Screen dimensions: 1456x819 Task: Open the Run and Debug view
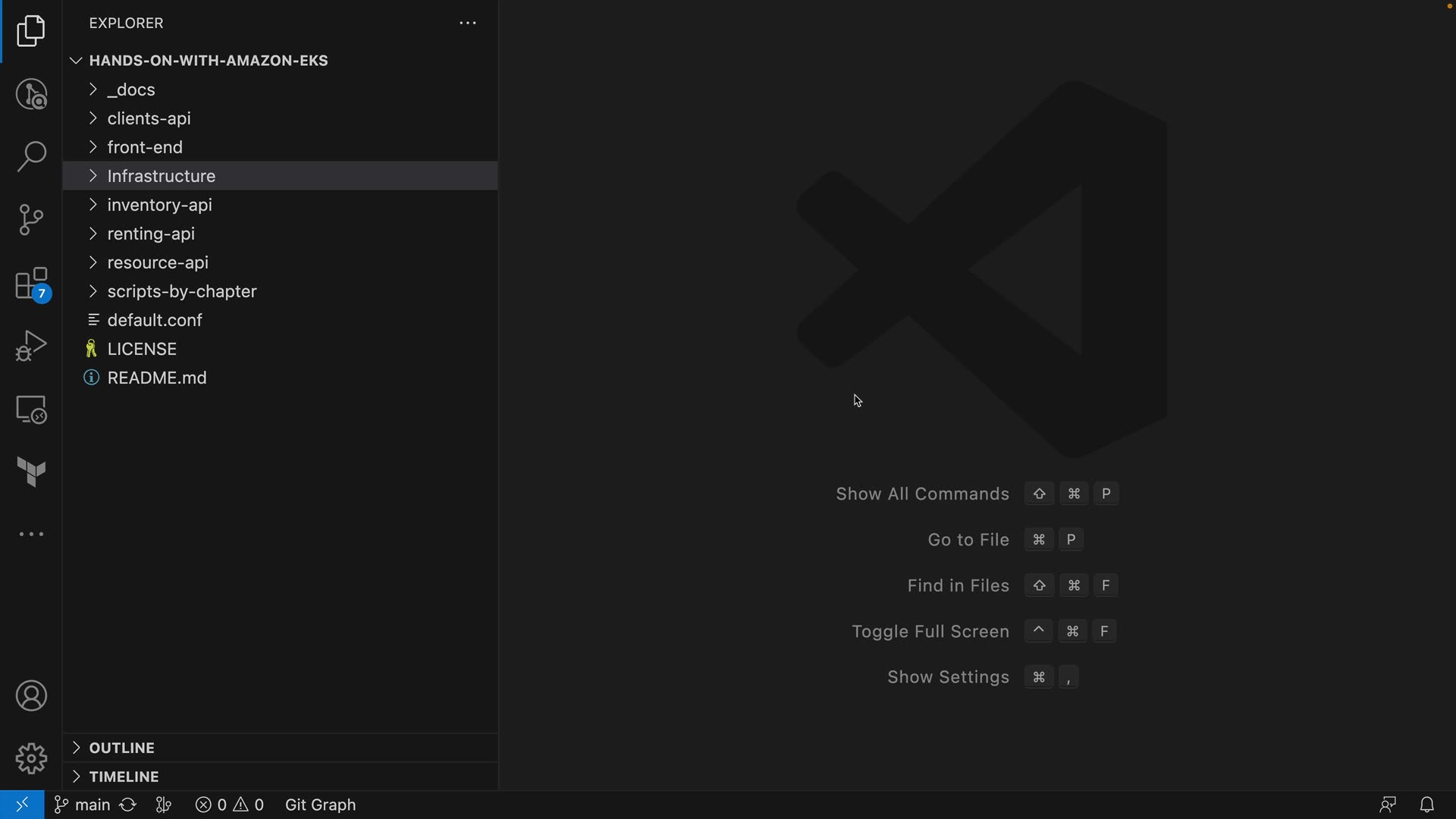31,346
